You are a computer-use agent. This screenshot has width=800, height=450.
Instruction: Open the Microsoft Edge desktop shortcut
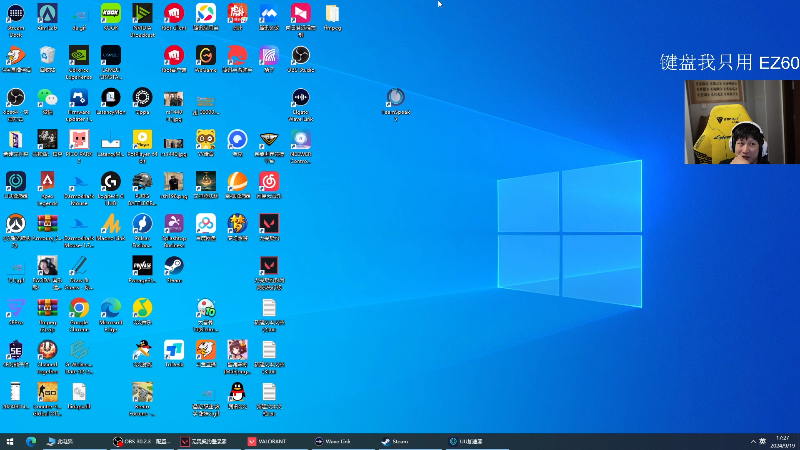coord(111,315)
